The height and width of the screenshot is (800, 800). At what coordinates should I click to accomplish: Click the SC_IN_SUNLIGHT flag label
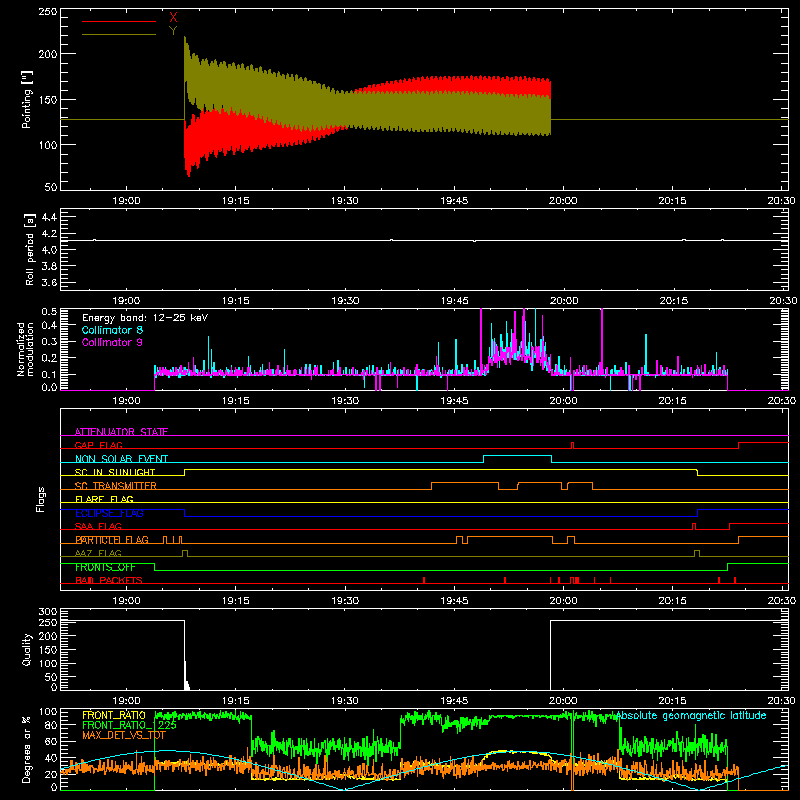115,472
